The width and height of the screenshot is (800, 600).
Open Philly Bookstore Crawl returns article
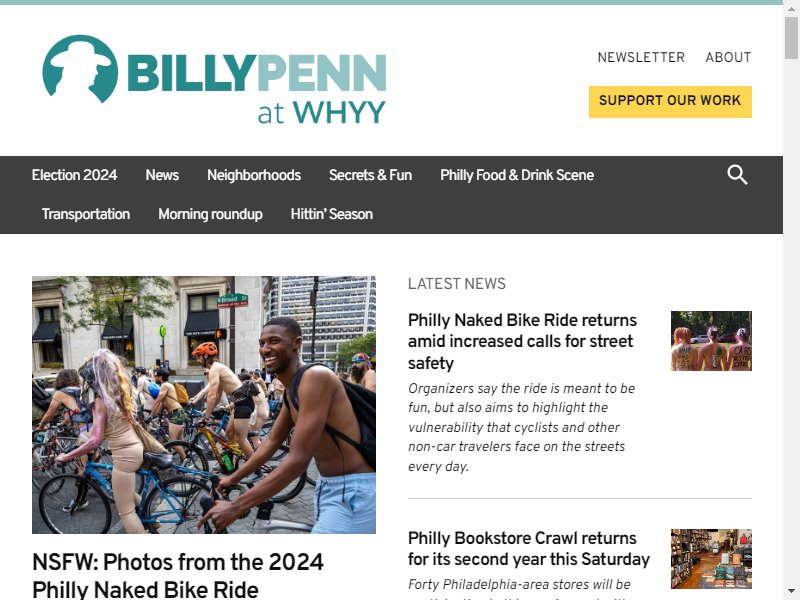(529, 548)
